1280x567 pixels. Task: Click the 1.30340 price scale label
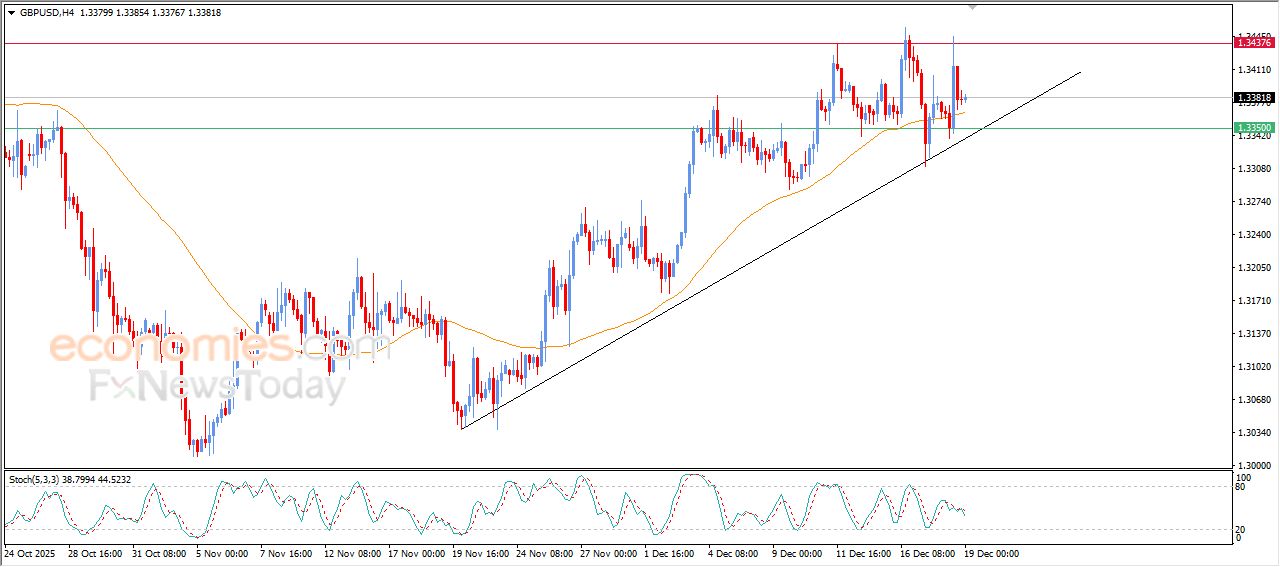1254,433
